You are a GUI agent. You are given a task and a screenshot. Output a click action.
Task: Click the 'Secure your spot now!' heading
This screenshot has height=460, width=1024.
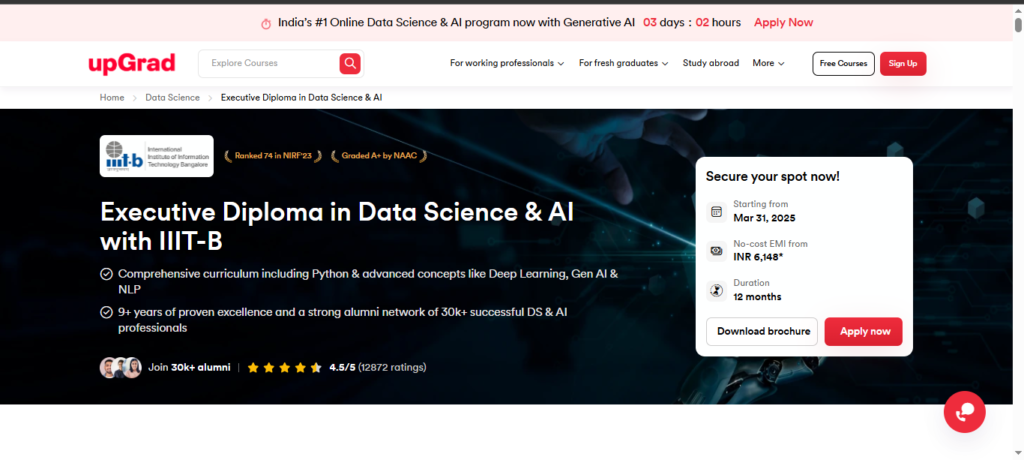click(x=773, y=176)
